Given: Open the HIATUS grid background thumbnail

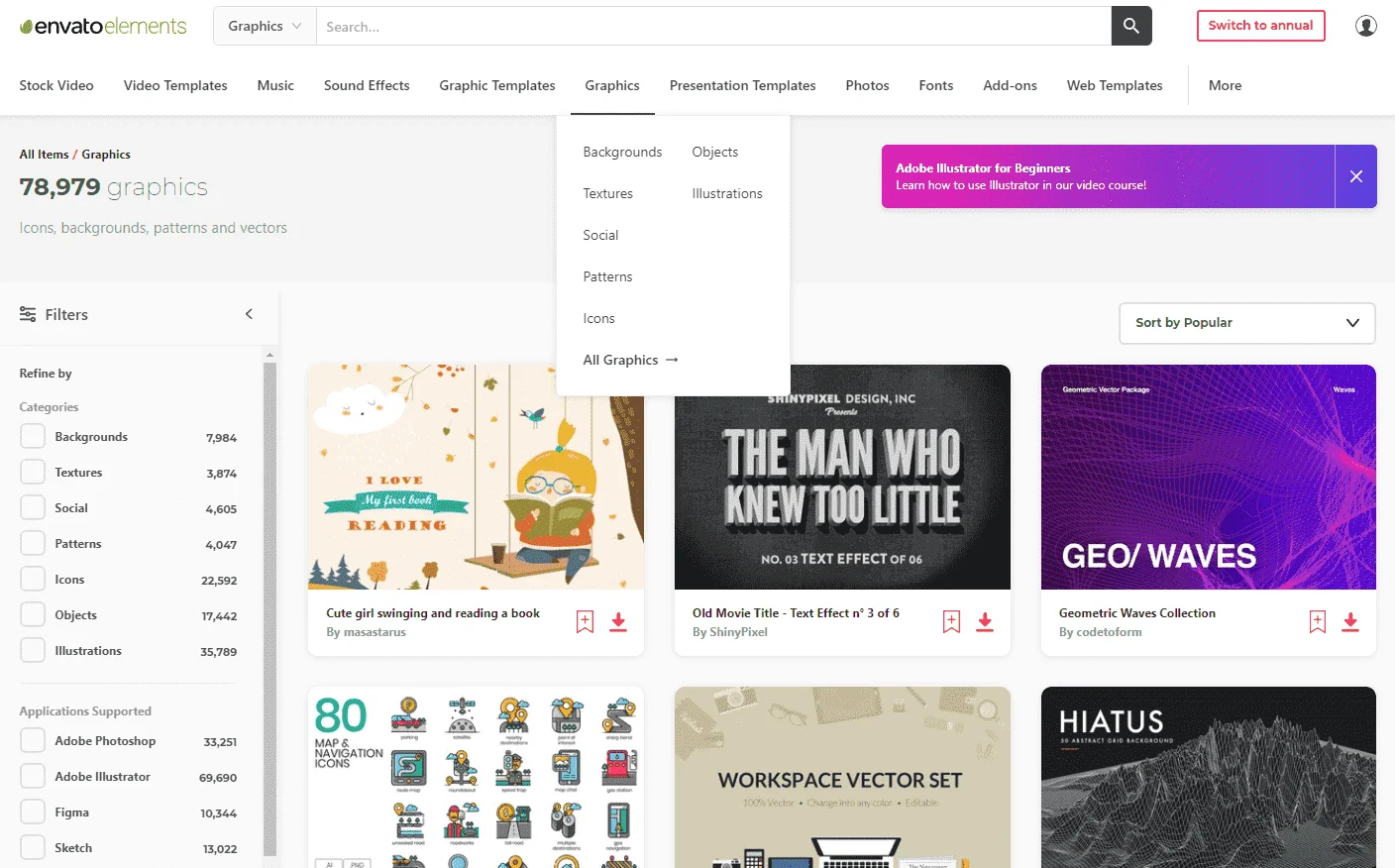Looking at the screenshot, I should click(x=1208, y=777).
